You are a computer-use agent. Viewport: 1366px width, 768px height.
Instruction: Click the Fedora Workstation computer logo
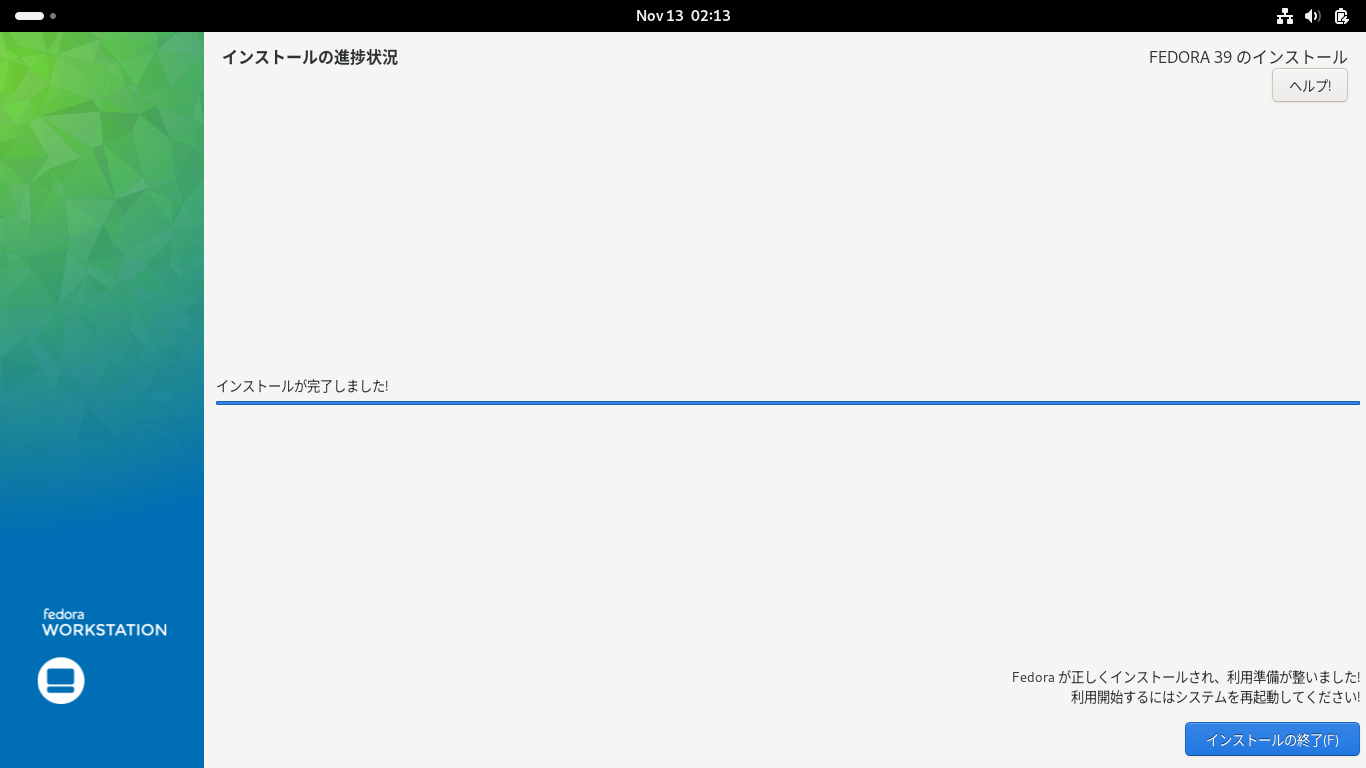click(61, 681)
